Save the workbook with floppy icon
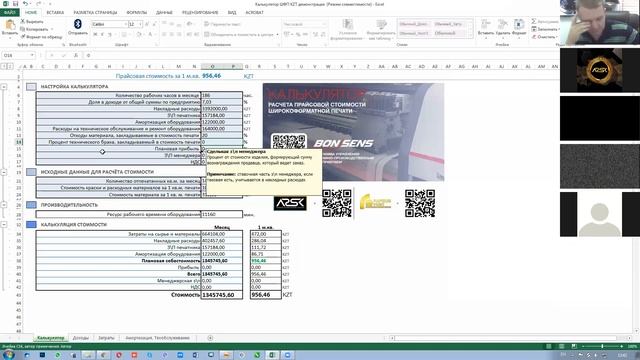The width and height of the screenshot is (640, 360). click(x=16, y=4)
